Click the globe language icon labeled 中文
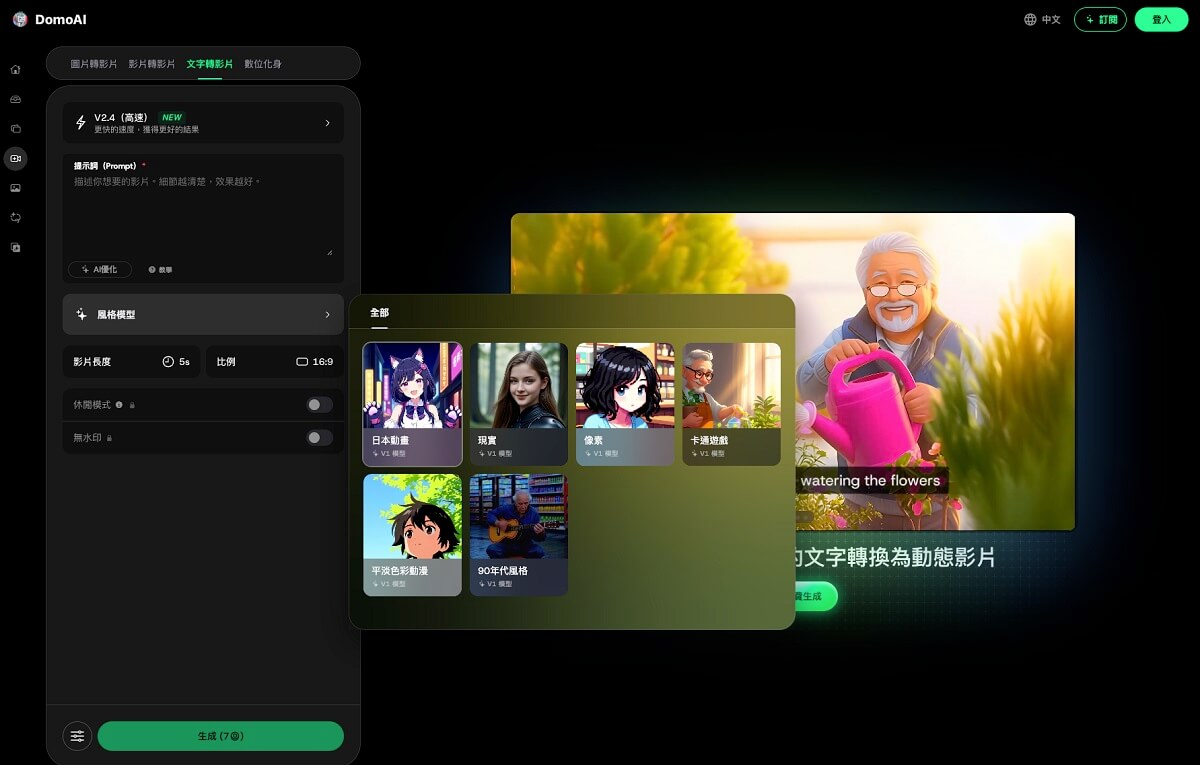Screen dimensions: 1200x765 [1042, 20]
